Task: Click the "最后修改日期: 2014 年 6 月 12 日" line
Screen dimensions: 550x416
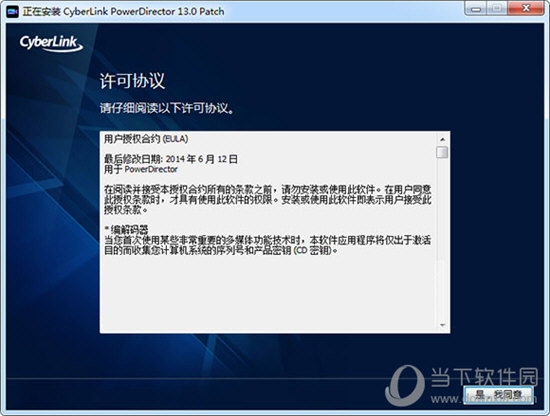Action: [171, 159]
